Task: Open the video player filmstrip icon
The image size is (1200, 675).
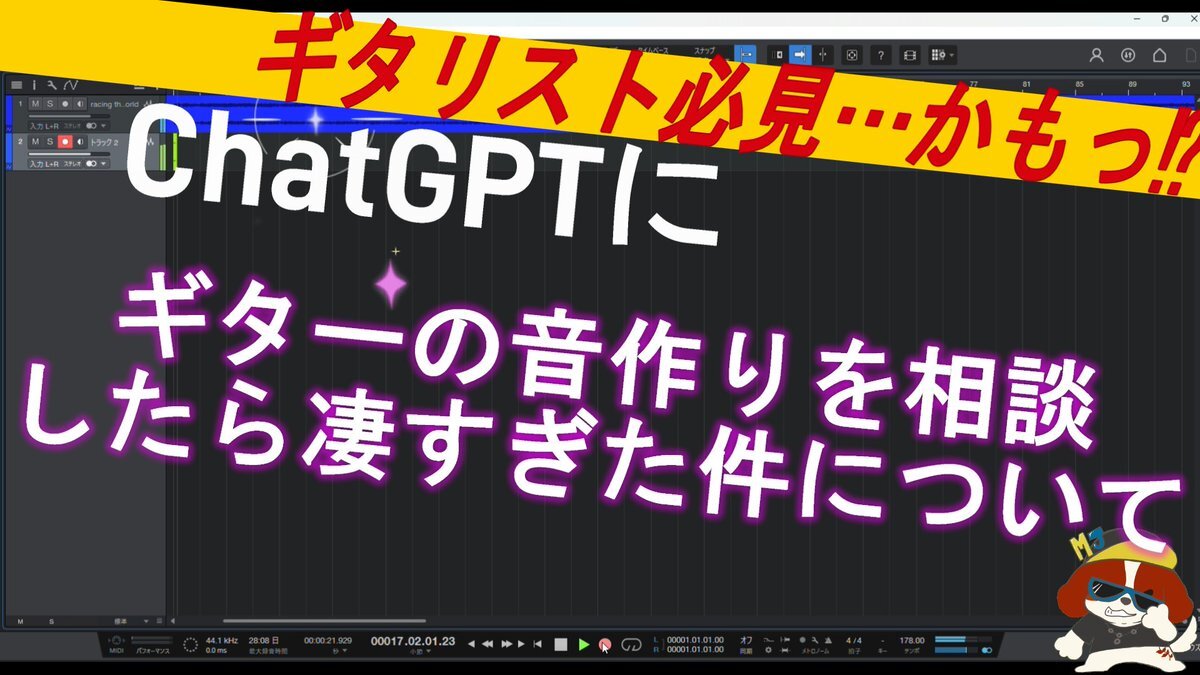Action: pos(910,55)
